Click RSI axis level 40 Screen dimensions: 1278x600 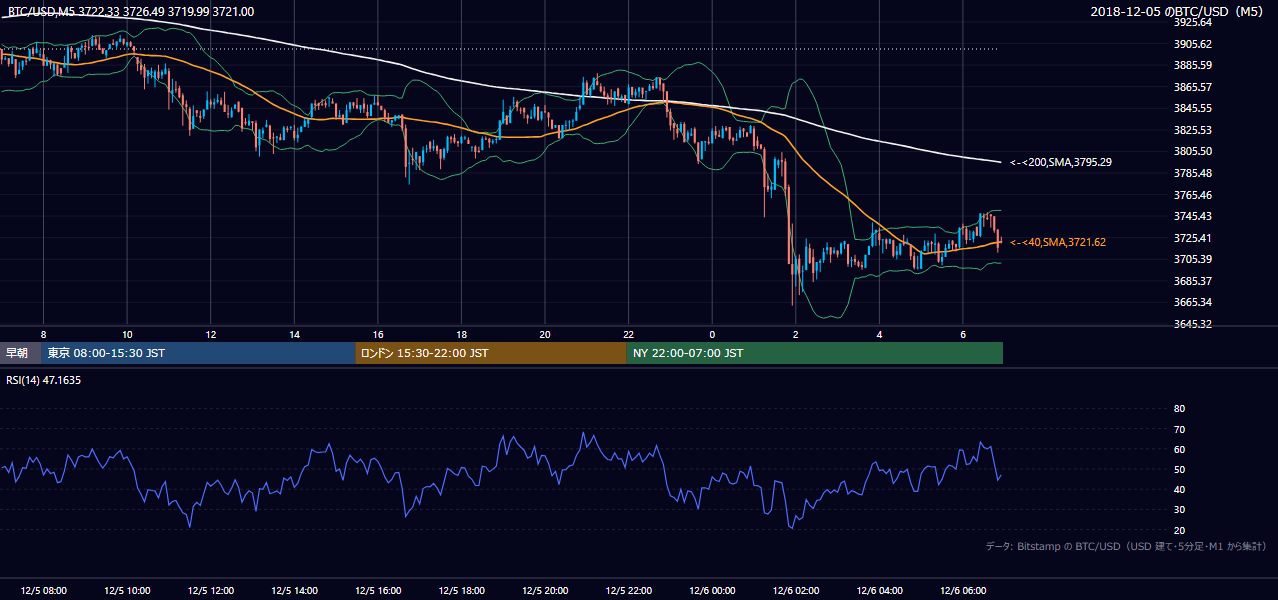coord(1179,489)
